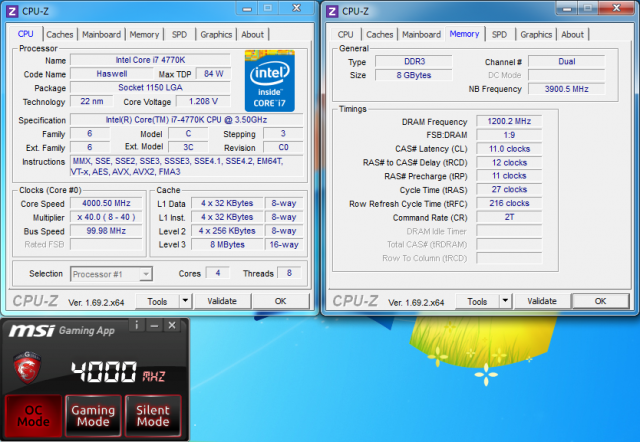Click the Row Refresh Cycle Time 216 clocks
Viewport: 640px width, 442px height.
tap(509, 203)
